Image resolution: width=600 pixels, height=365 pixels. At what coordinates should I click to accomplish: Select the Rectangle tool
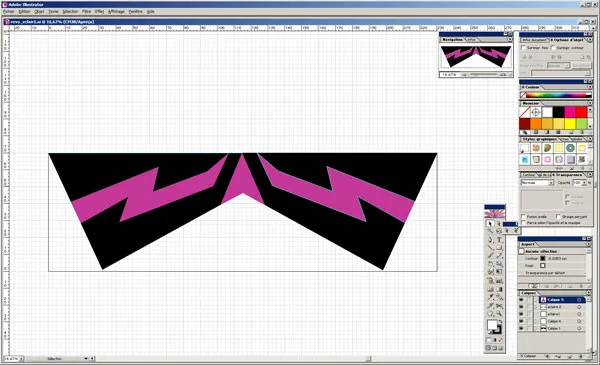499,248
